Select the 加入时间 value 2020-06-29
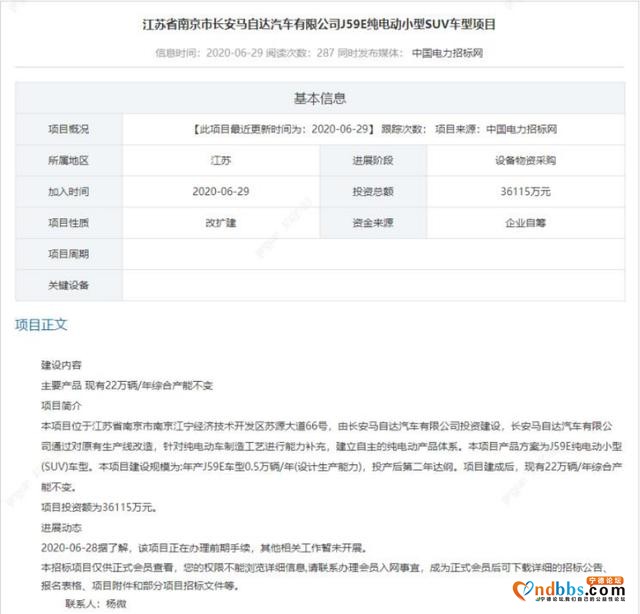Viewport: 640px width, 614px height. tap(221, 191)
